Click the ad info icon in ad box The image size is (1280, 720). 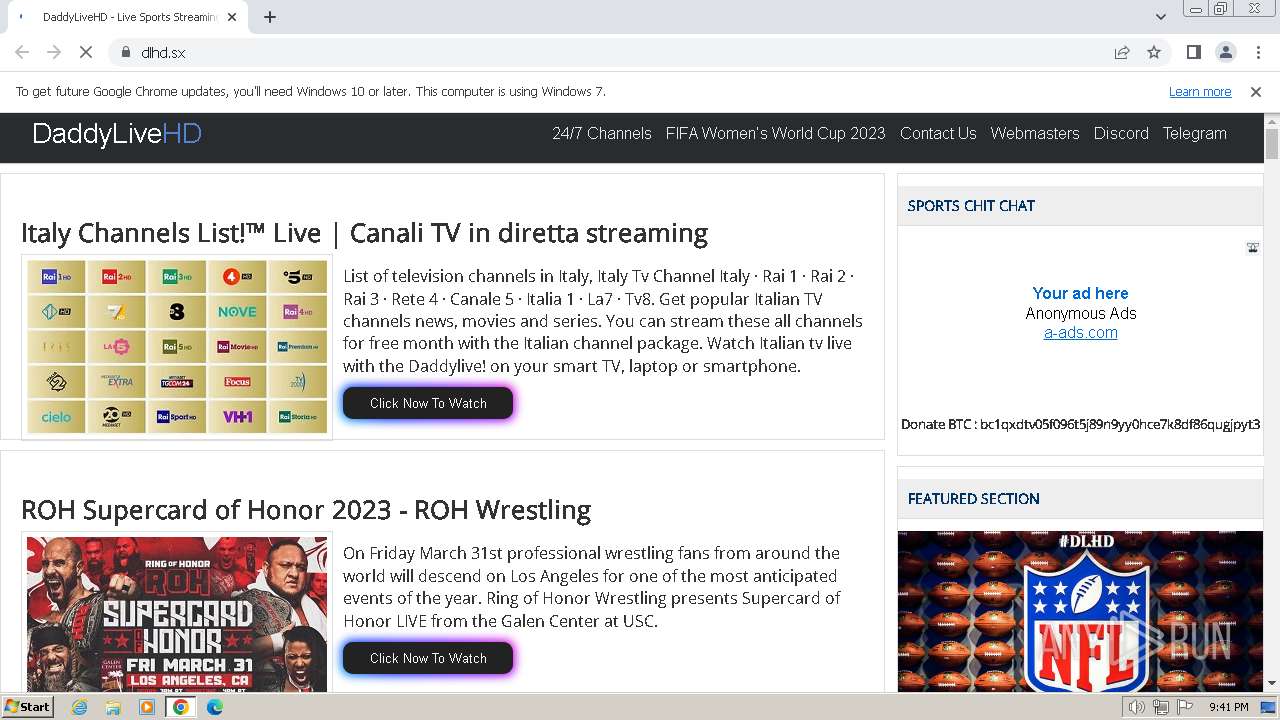click(x=1252, y=248)
